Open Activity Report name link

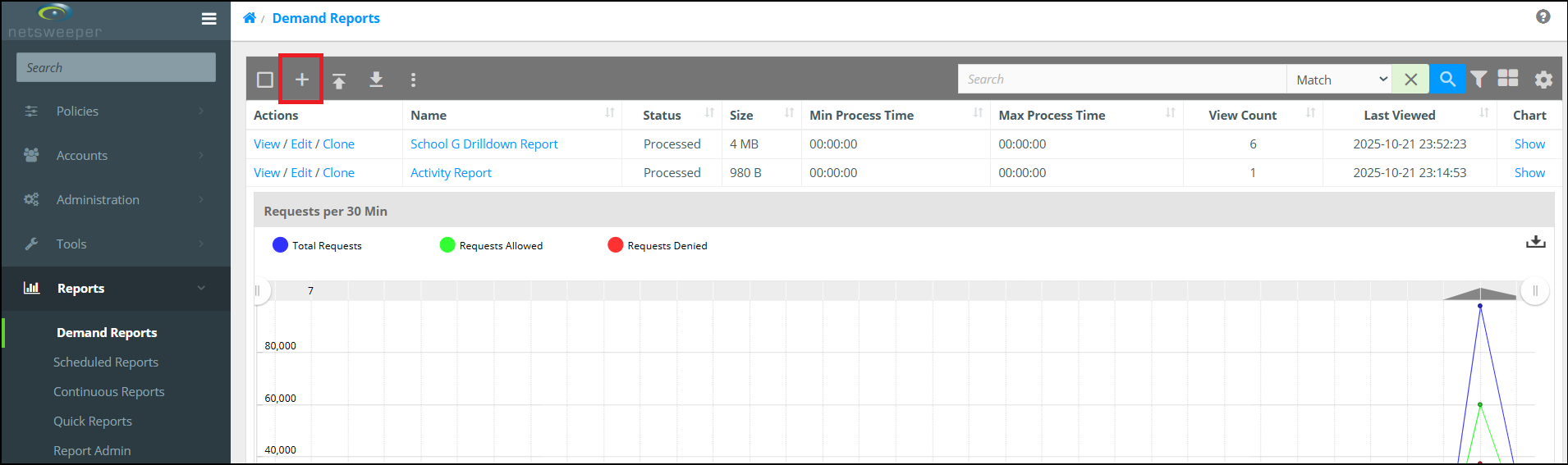click(451, 172)
